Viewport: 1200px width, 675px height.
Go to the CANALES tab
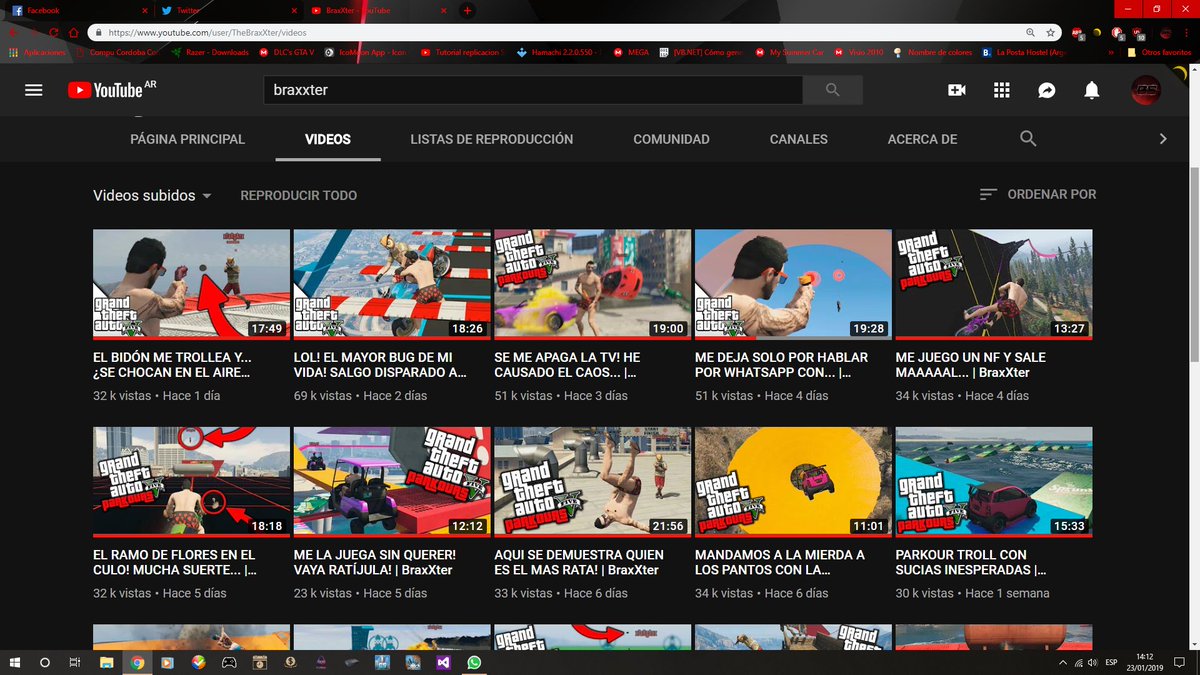[x=799, y=139]
